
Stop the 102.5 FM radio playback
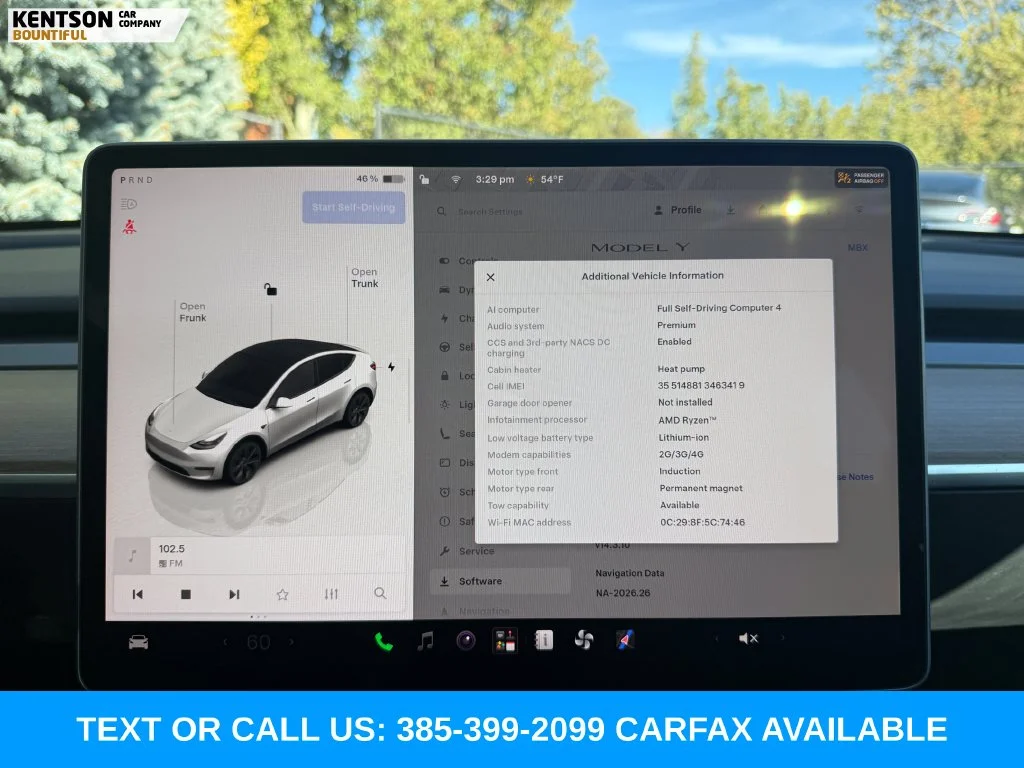pyautogui.click(x=186, y=594)
